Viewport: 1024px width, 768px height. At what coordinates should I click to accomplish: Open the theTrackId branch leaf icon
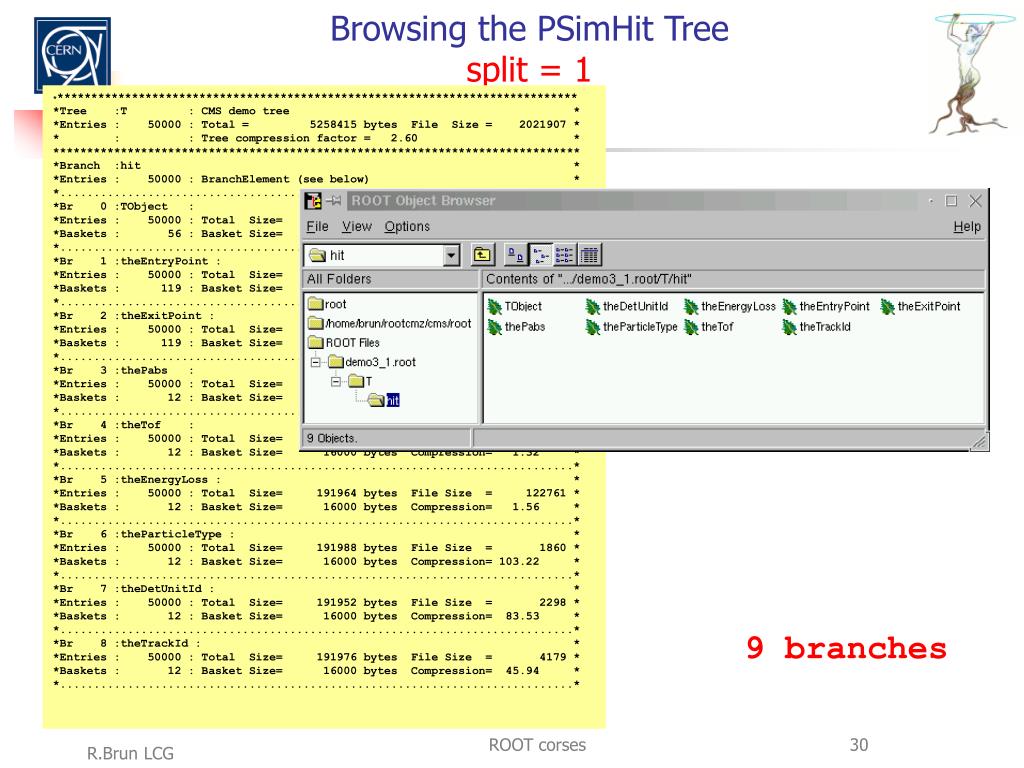point(789,327)
